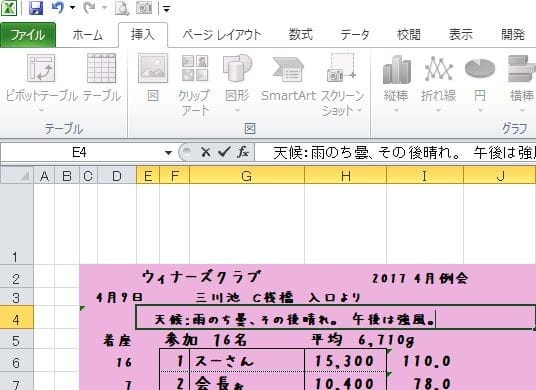This screenshot has height=390, width=536.
Task: Click the Save icon in quick access toolbar
Action: (36, 8)
